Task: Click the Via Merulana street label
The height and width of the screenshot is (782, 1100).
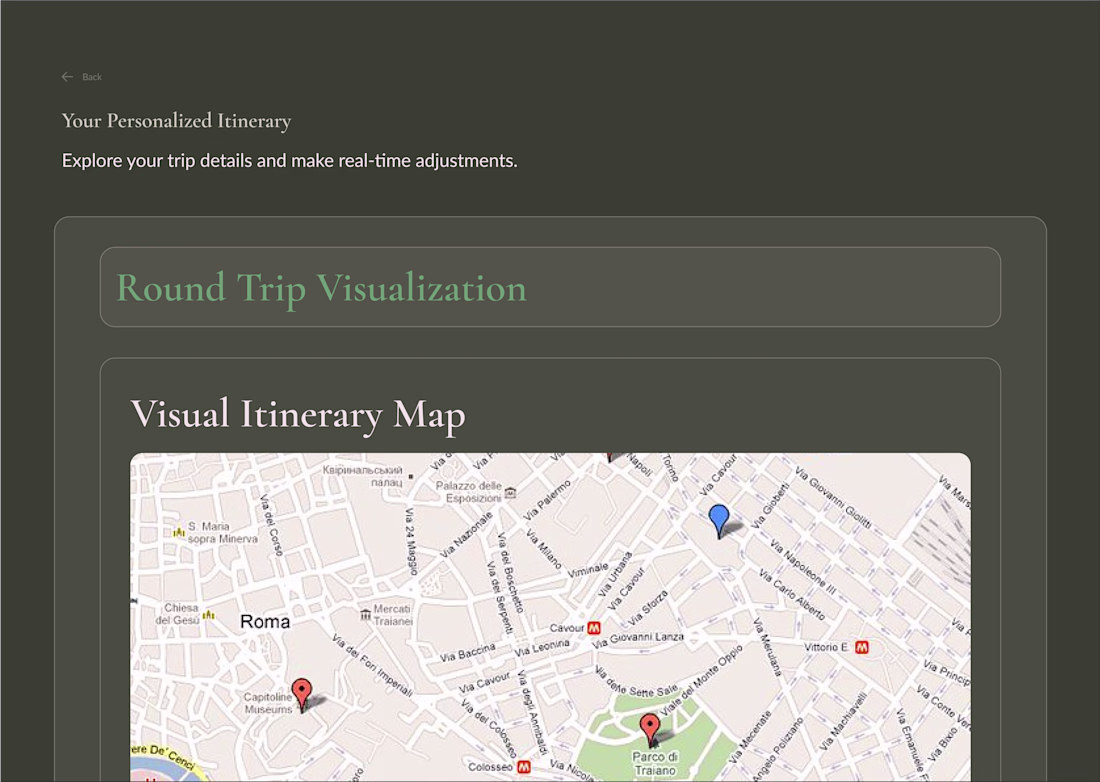Action: click(767, 647)
